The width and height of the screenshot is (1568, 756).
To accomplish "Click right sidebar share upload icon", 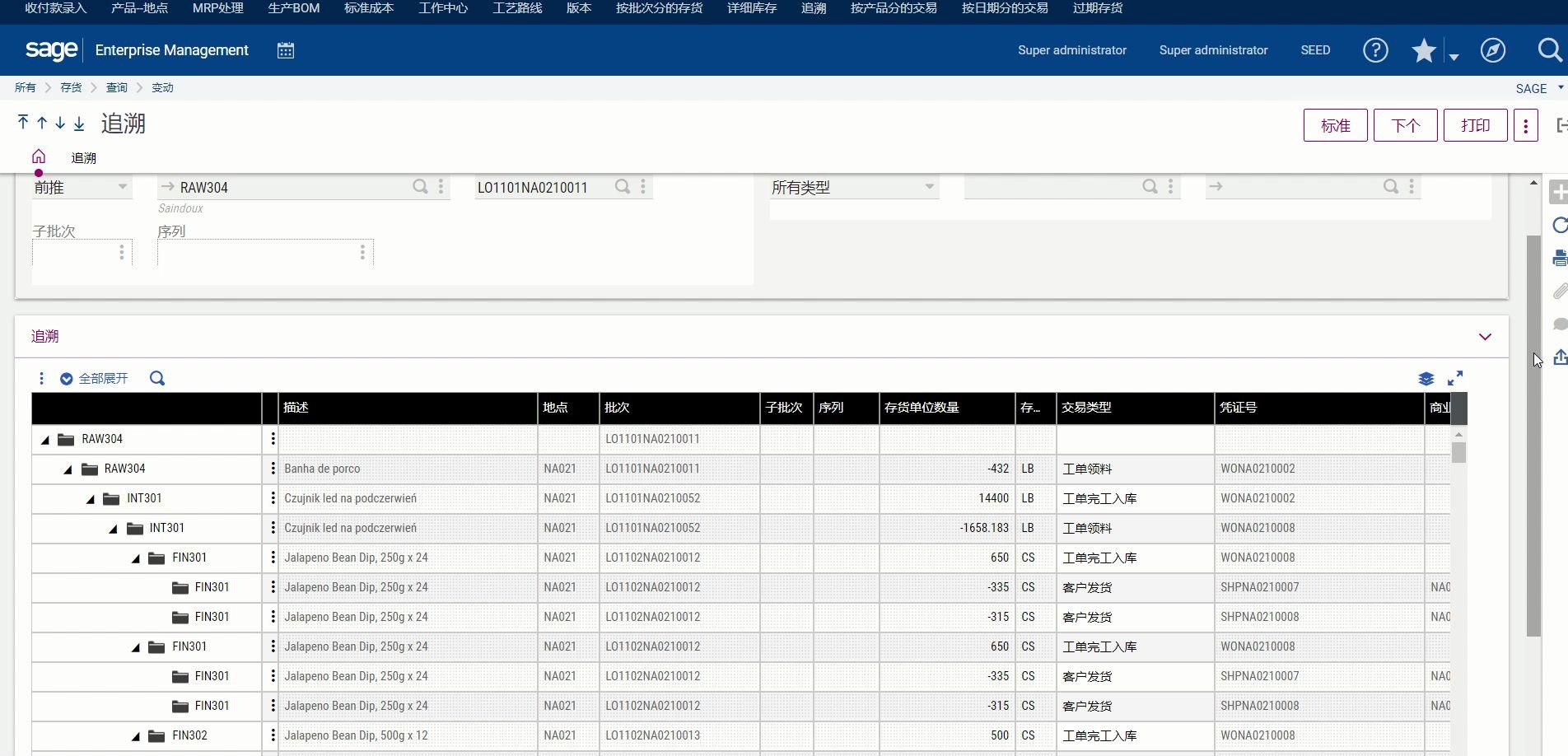I will click(x=1560, y=357).
